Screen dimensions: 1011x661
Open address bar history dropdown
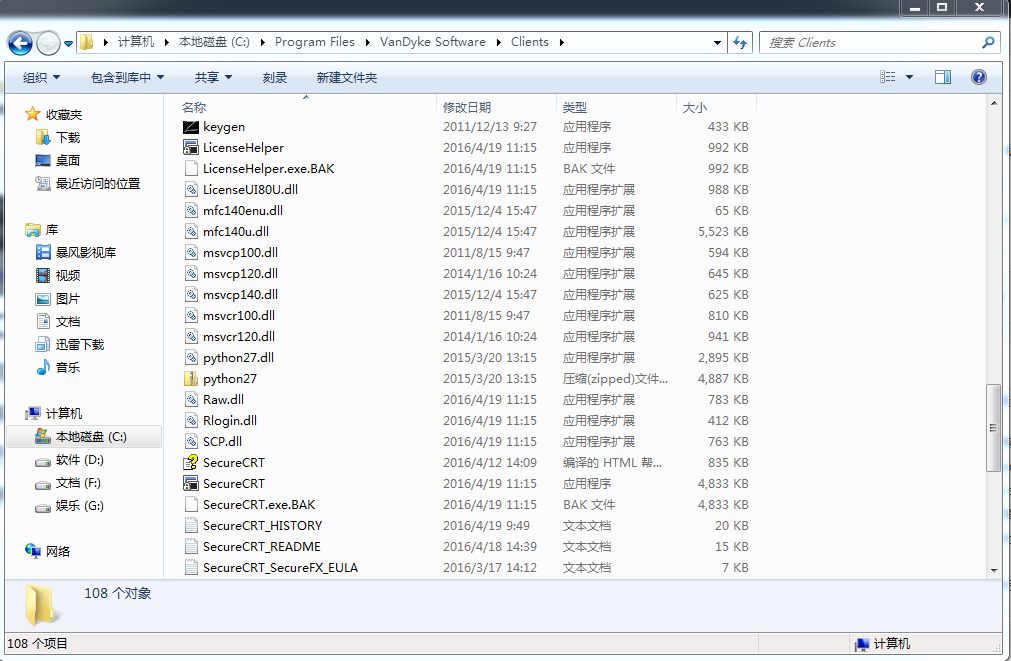tap(717, 43)
